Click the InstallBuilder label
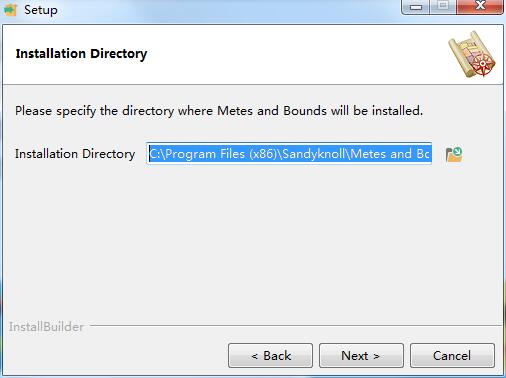Viewport: 506px width, 378px height. coord(46,327)
